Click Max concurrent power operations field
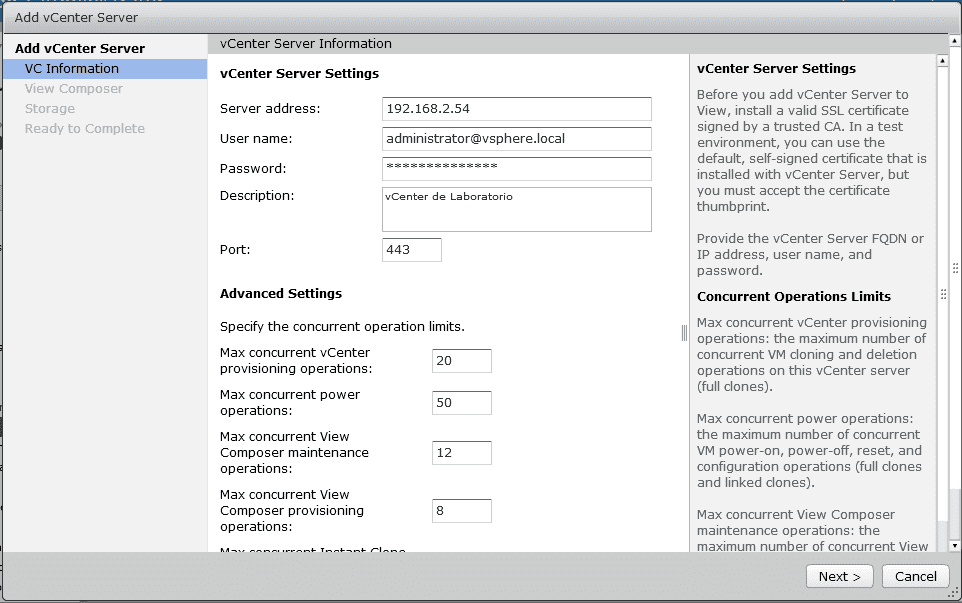 [x=461, y=402]
